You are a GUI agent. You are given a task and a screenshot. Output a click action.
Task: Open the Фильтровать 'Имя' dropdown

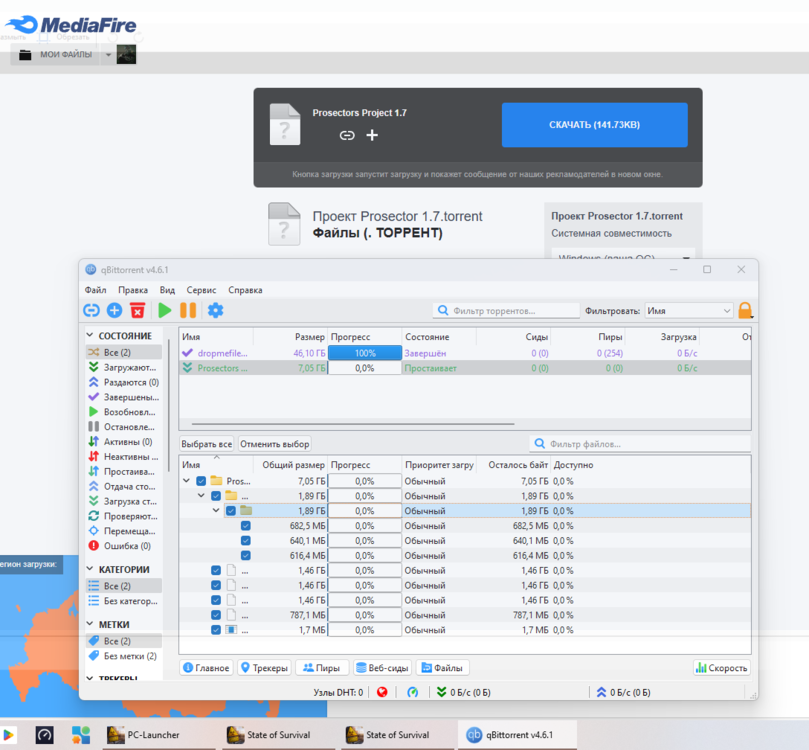689,311
